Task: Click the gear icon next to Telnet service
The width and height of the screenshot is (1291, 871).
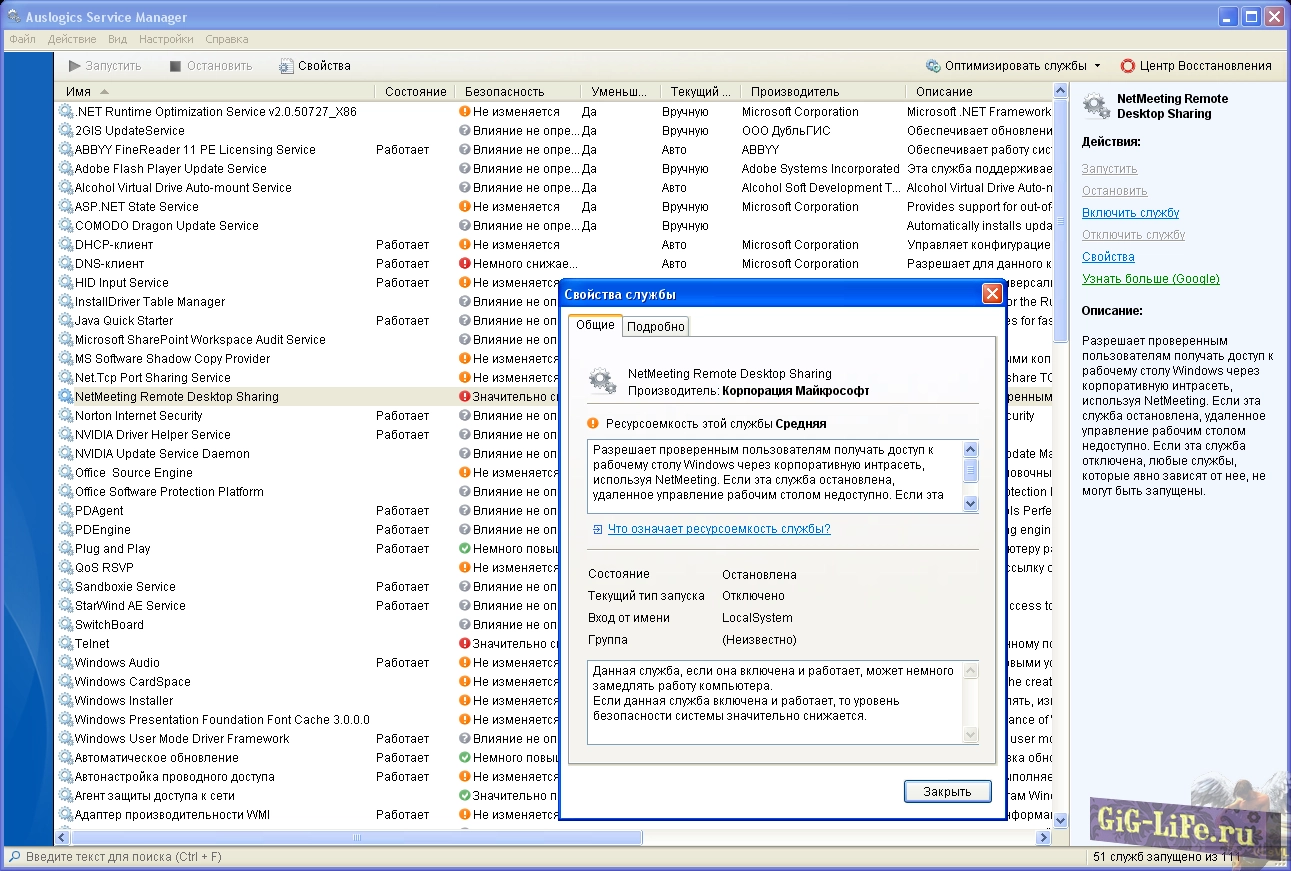Action: click(66, 644)
